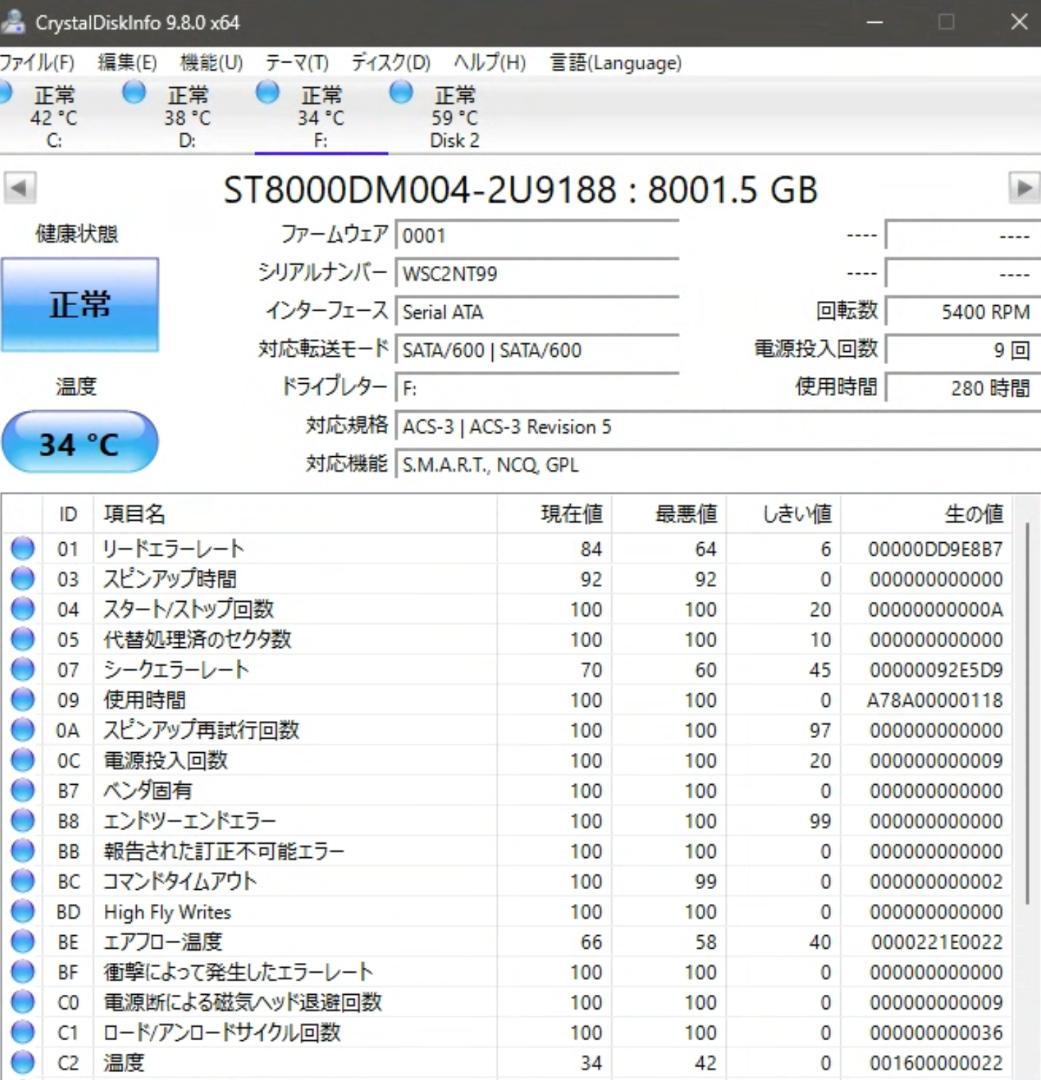The width and height of the screenshot is (1041, 1080).
Task: Select the F: drive 34 °C tab
Action: coord(321,116)
